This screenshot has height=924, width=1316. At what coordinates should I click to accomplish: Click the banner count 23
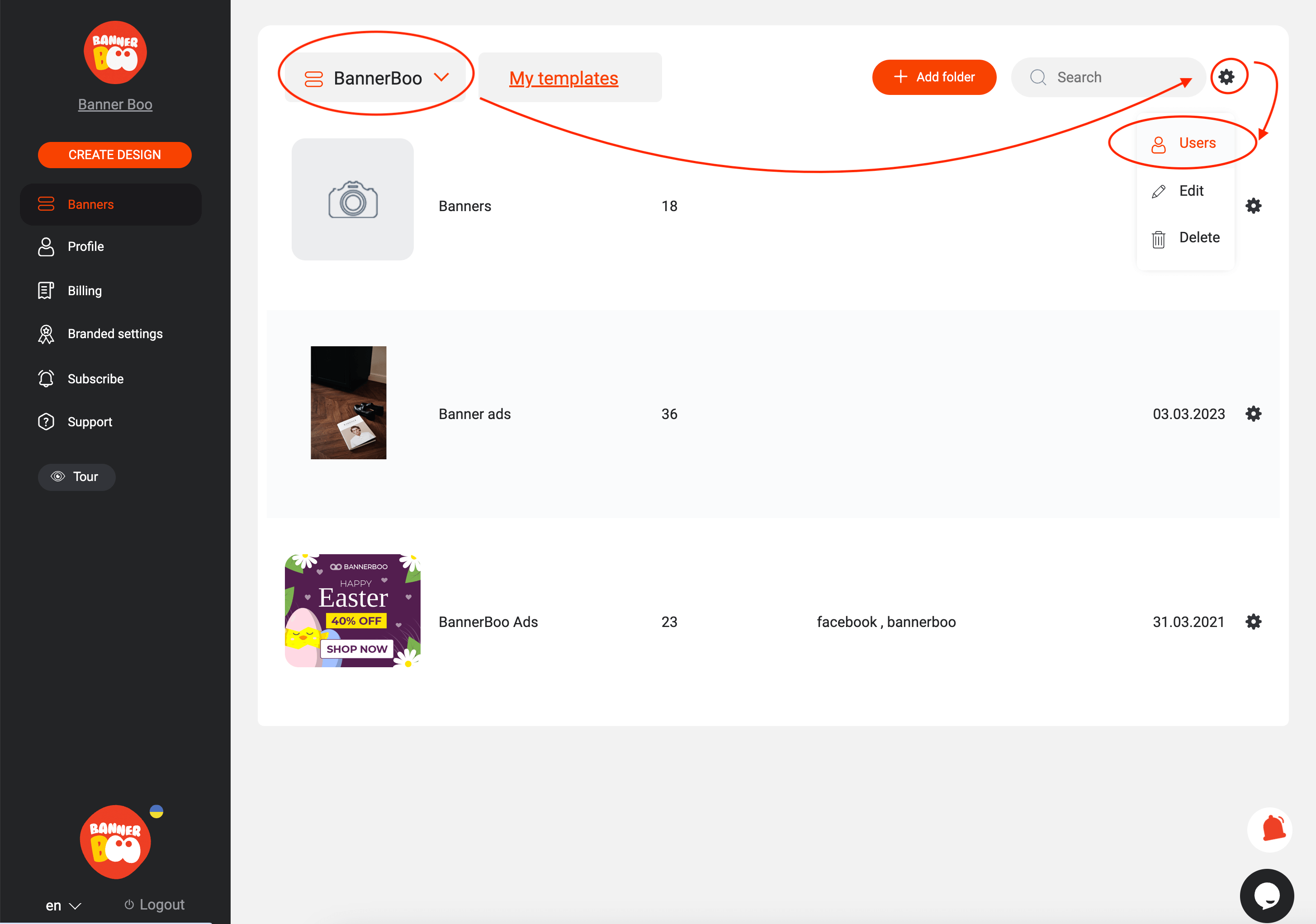point(669,622)
